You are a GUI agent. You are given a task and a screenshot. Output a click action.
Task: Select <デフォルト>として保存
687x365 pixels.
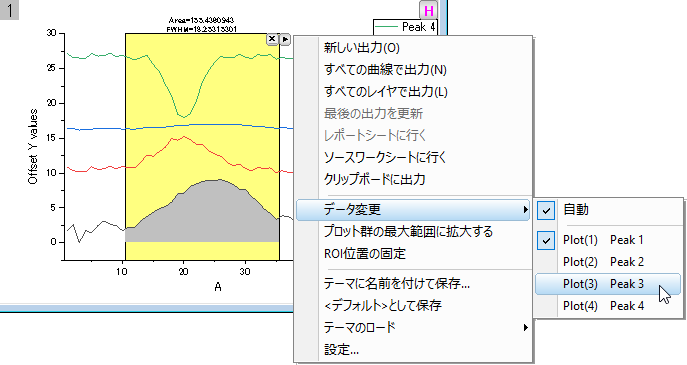(414, 305)
